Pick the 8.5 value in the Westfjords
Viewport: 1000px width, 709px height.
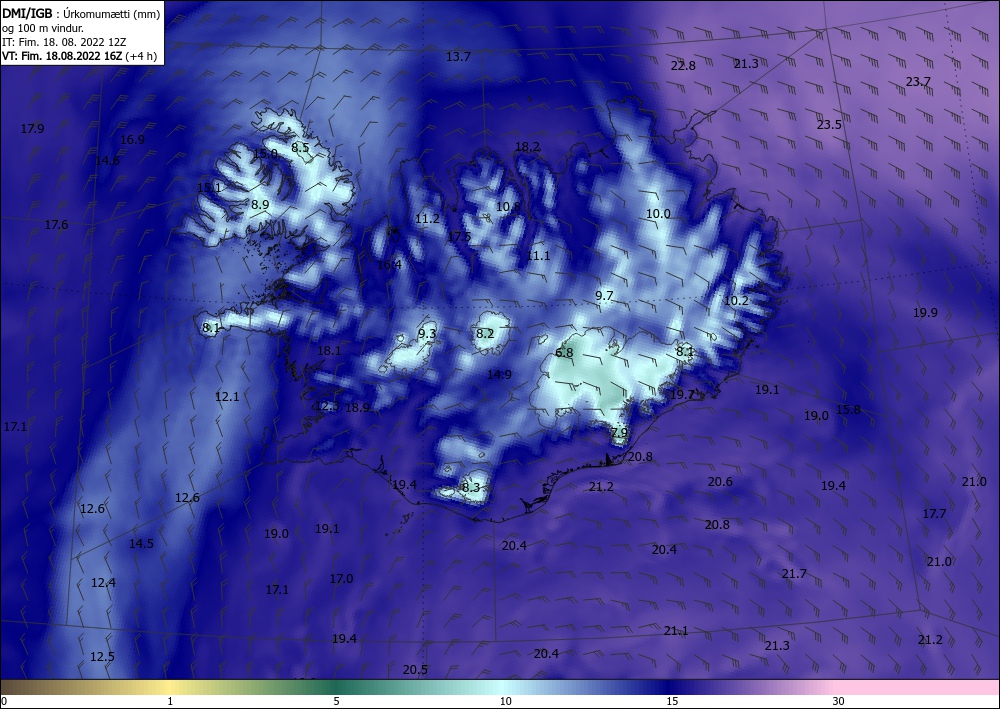point(300,148)
